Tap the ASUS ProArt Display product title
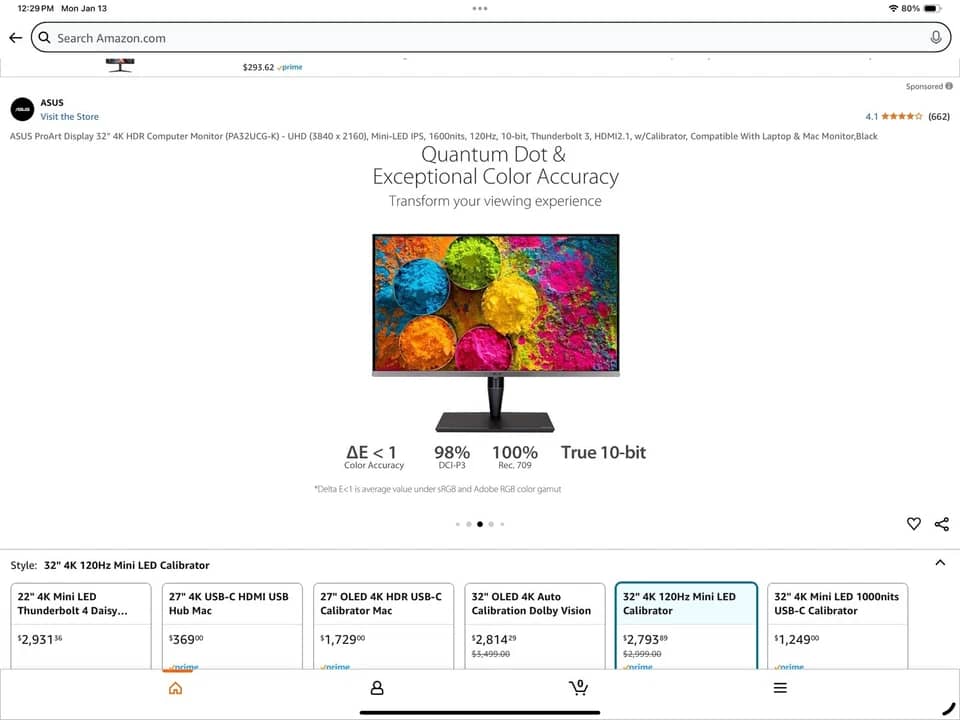Image resolution: width=960 pixels, height=720 pixels. (x=443, y=136)
